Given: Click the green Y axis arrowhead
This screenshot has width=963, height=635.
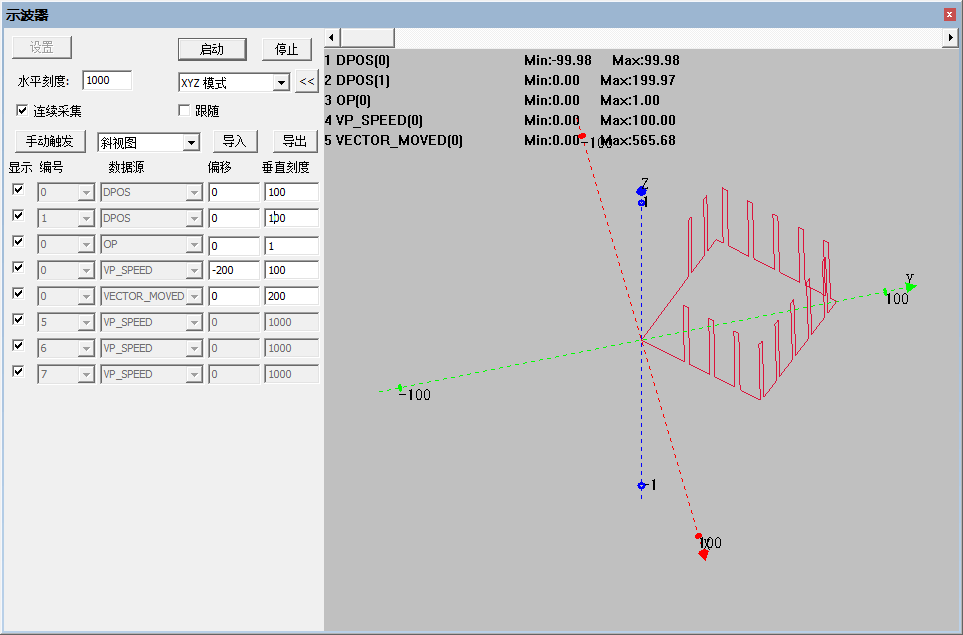Looking at the screenshot, I should [911, 286].
